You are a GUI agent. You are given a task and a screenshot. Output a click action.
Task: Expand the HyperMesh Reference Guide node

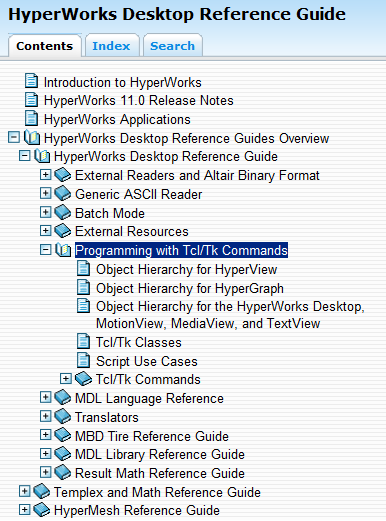[24, 509]
